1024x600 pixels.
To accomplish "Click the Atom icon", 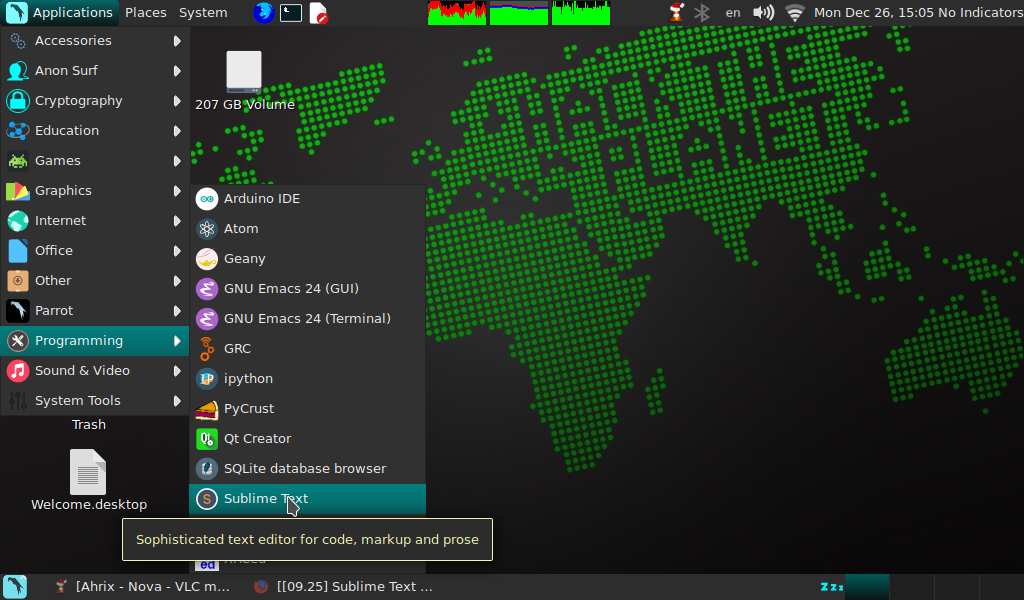I will (x=207, y=229).
